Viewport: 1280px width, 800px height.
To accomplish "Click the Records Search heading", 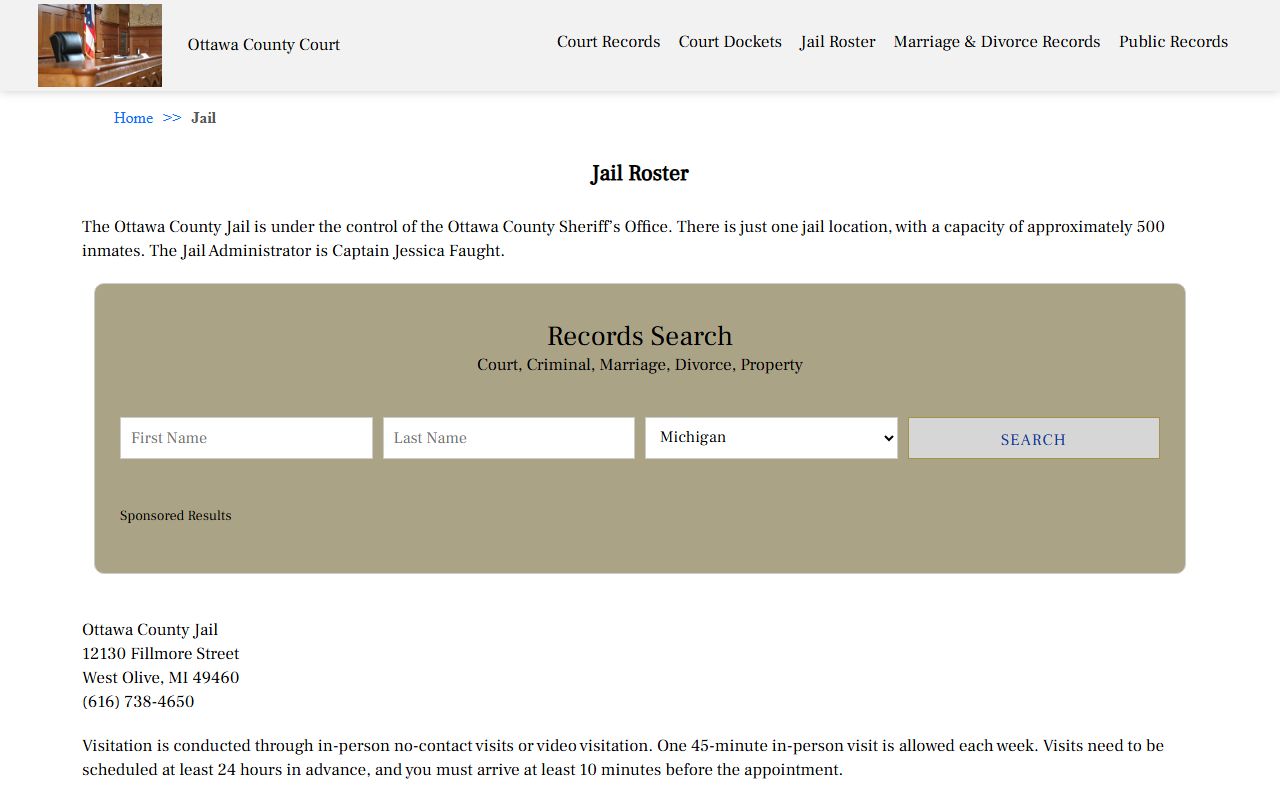I will (640, 336).
